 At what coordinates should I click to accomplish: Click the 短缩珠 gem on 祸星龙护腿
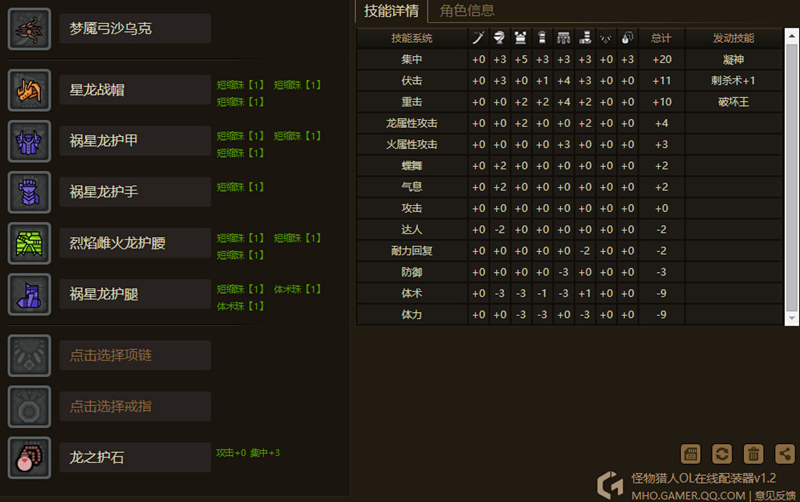[240, 289]
